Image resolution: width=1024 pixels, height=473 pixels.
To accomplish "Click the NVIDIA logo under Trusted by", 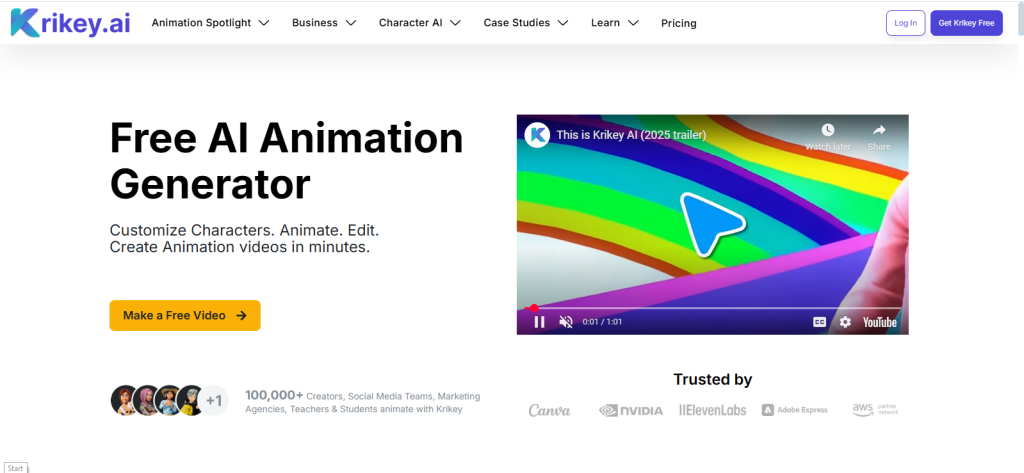I will tap(631, 410).
